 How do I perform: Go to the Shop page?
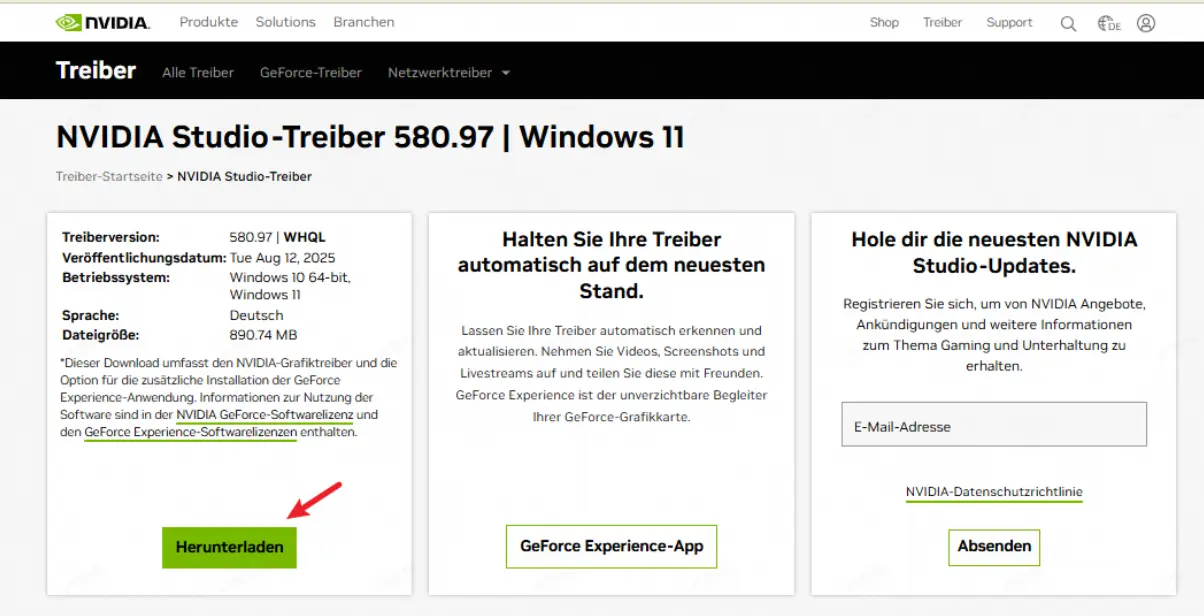[884, 22]
